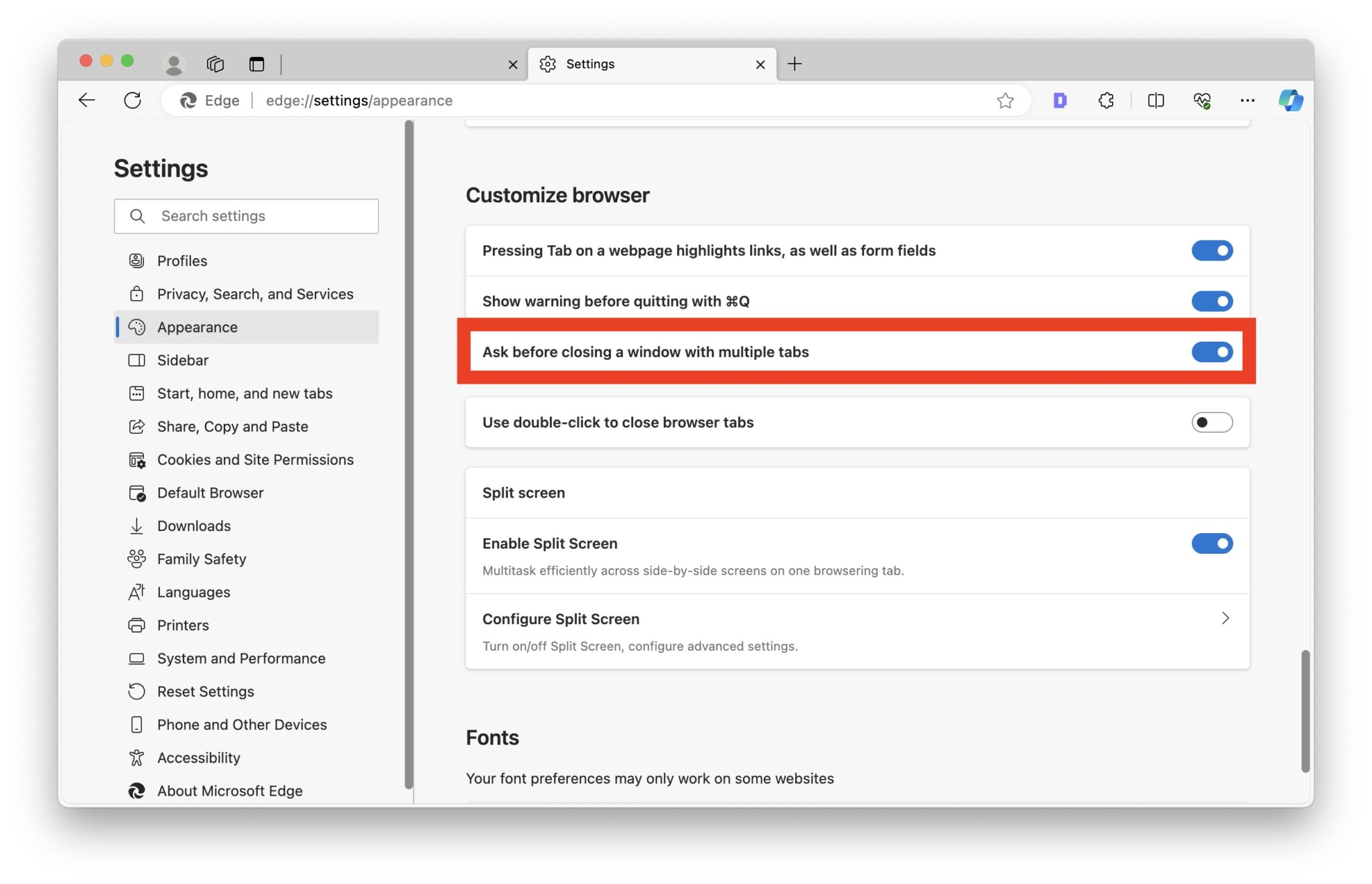This screenshot has height=884, width=1372.
Task: Click the Search settings field
Action: (246, 216)
